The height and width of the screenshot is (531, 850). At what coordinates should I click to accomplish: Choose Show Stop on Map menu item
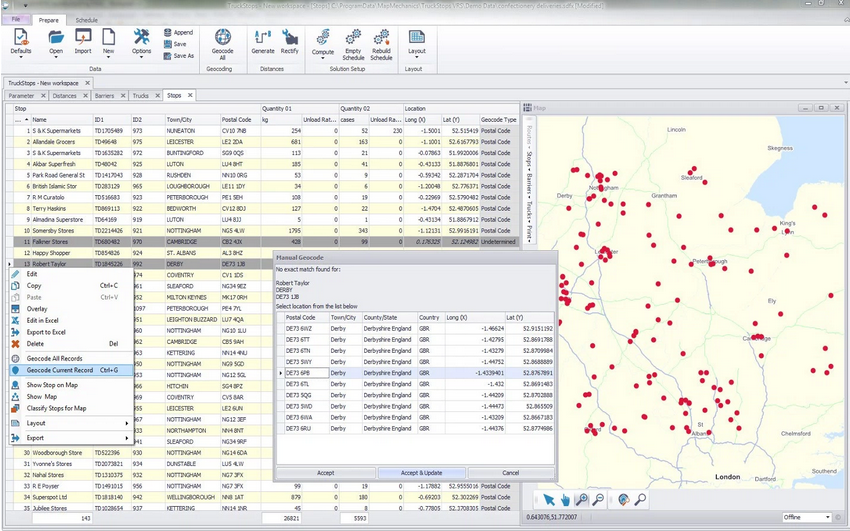point(54,384)
